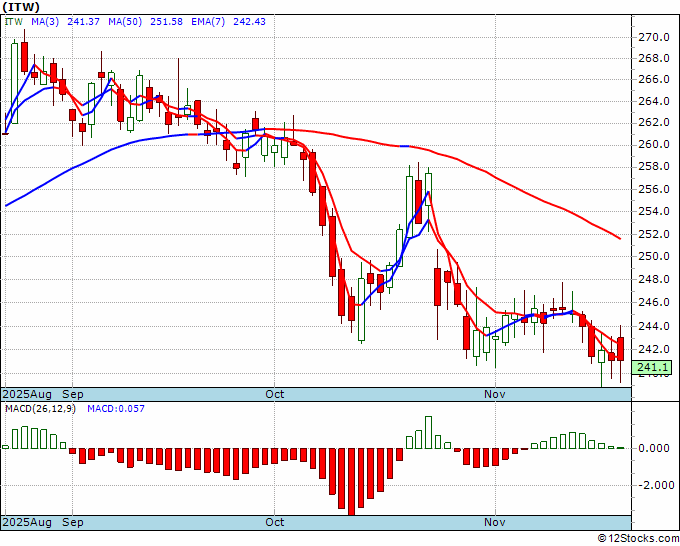This screenshot has height=546, width=680.
Task: Click the MA(50) value 251.58
Action: click(167, 22)
